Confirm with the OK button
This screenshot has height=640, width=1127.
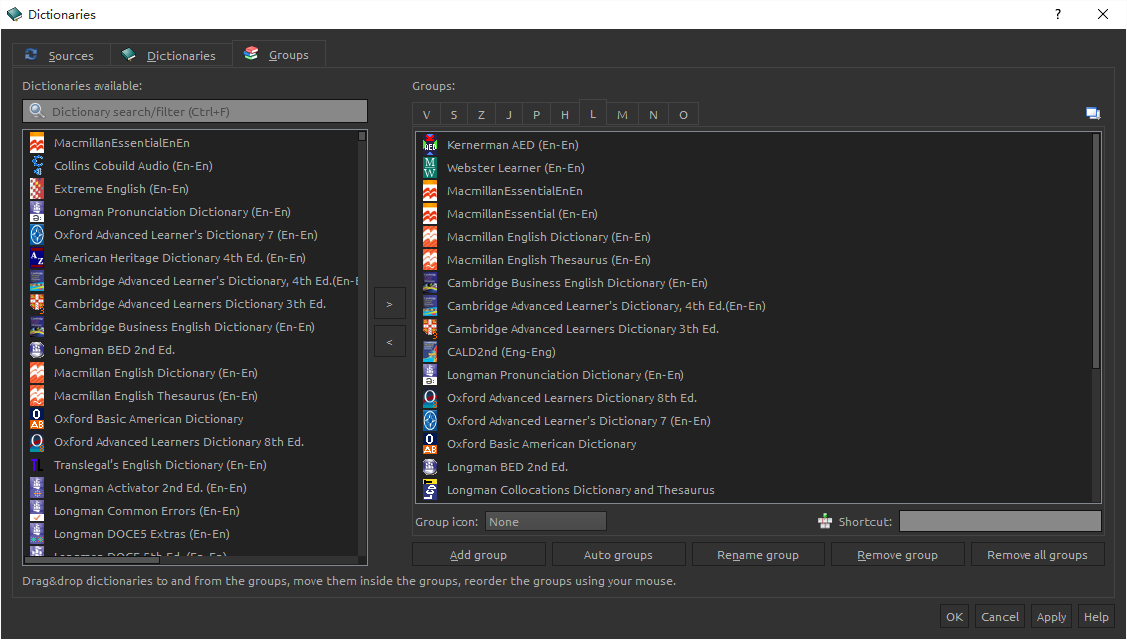(x=954, y=616)
